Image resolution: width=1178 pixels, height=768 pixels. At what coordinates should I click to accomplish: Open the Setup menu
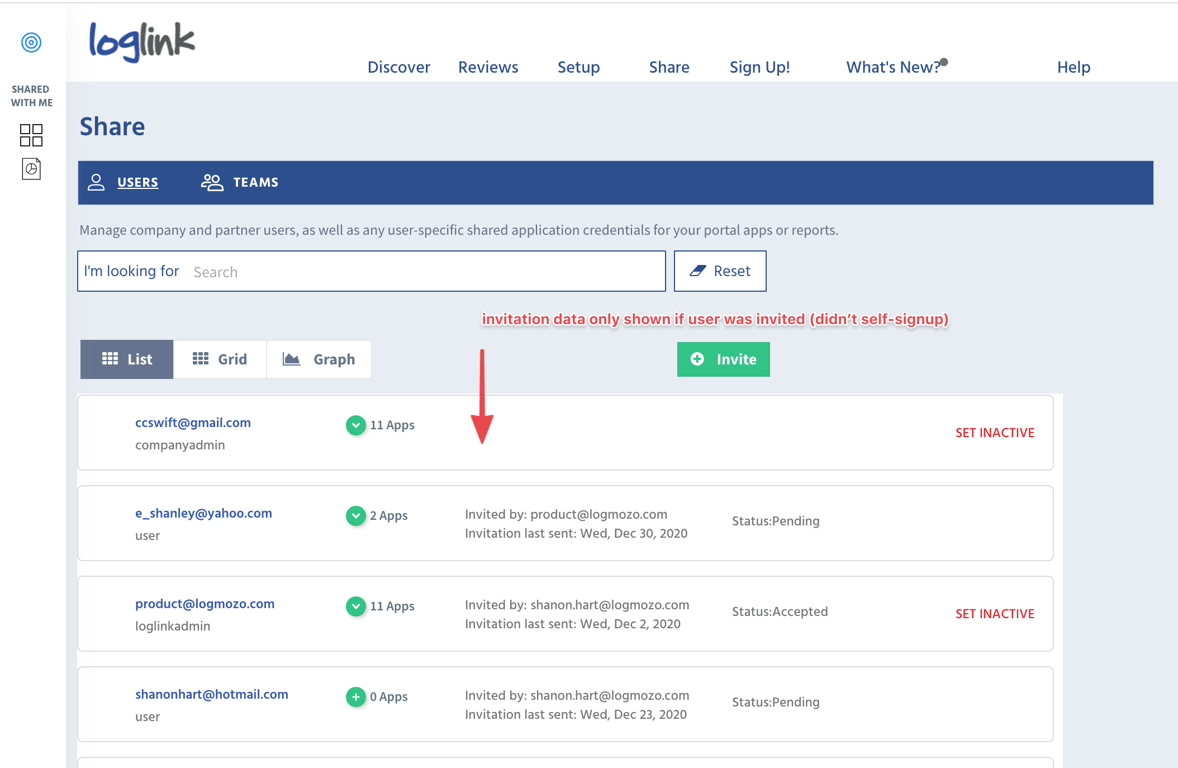(x=578, y=67)
